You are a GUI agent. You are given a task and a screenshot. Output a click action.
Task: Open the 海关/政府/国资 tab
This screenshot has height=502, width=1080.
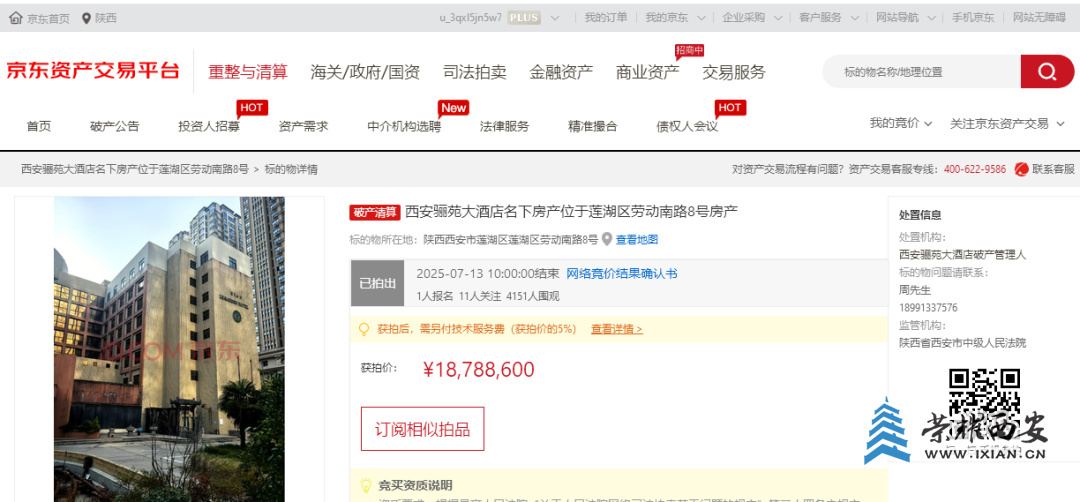click(365, 72)
